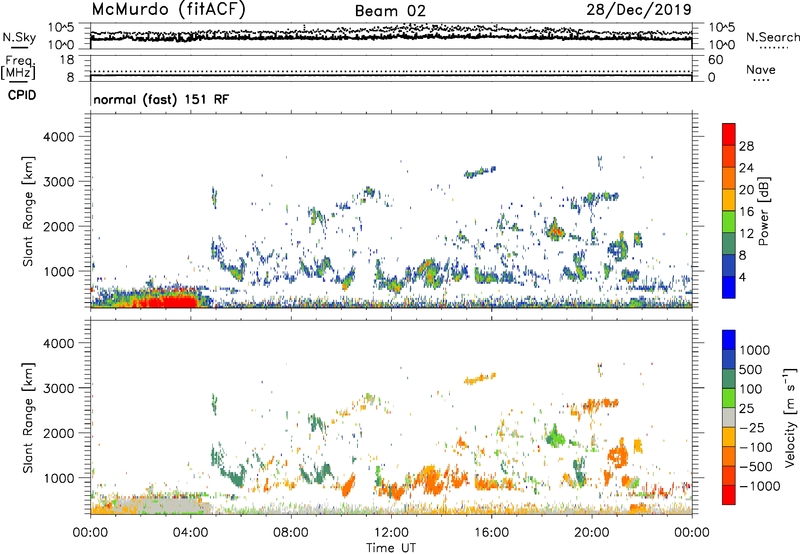Click the '08:00' time axis label

pos(291,533)
